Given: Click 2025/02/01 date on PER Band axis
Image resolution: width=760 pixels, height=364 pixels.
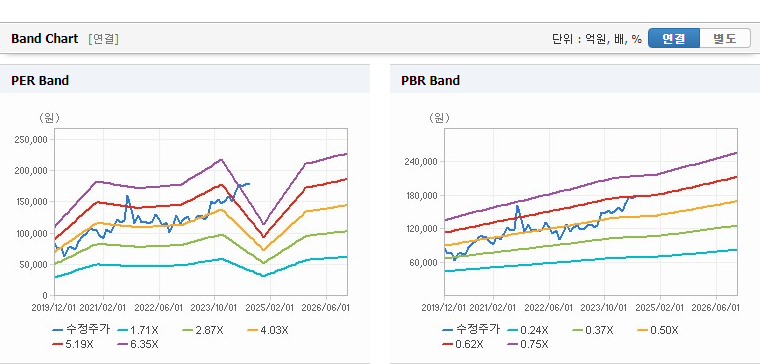Looking at the screenshot, I should click(x=269, y=308).
